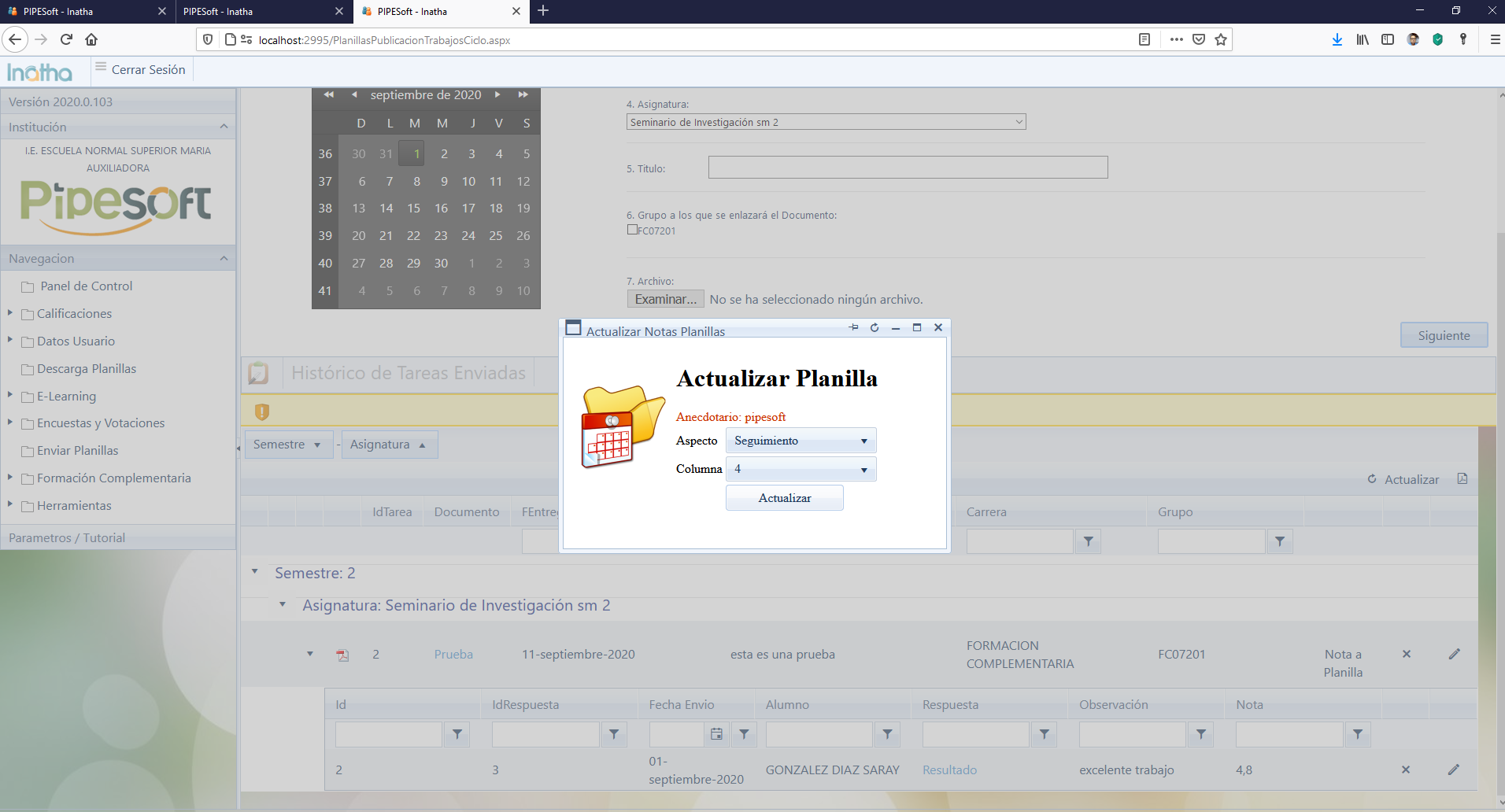Expand the Calificaciones tree node
This screenshot has width=1505, height=812.
pos(10,313)
